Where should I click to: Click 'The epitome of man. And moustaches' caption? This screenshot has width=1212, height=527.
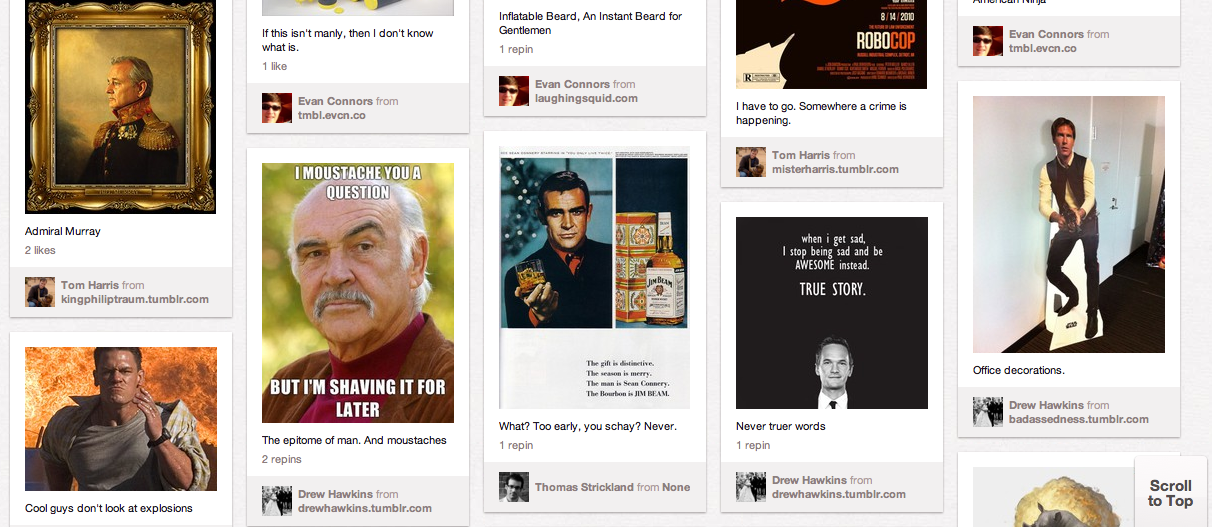(x=354, y=440)
